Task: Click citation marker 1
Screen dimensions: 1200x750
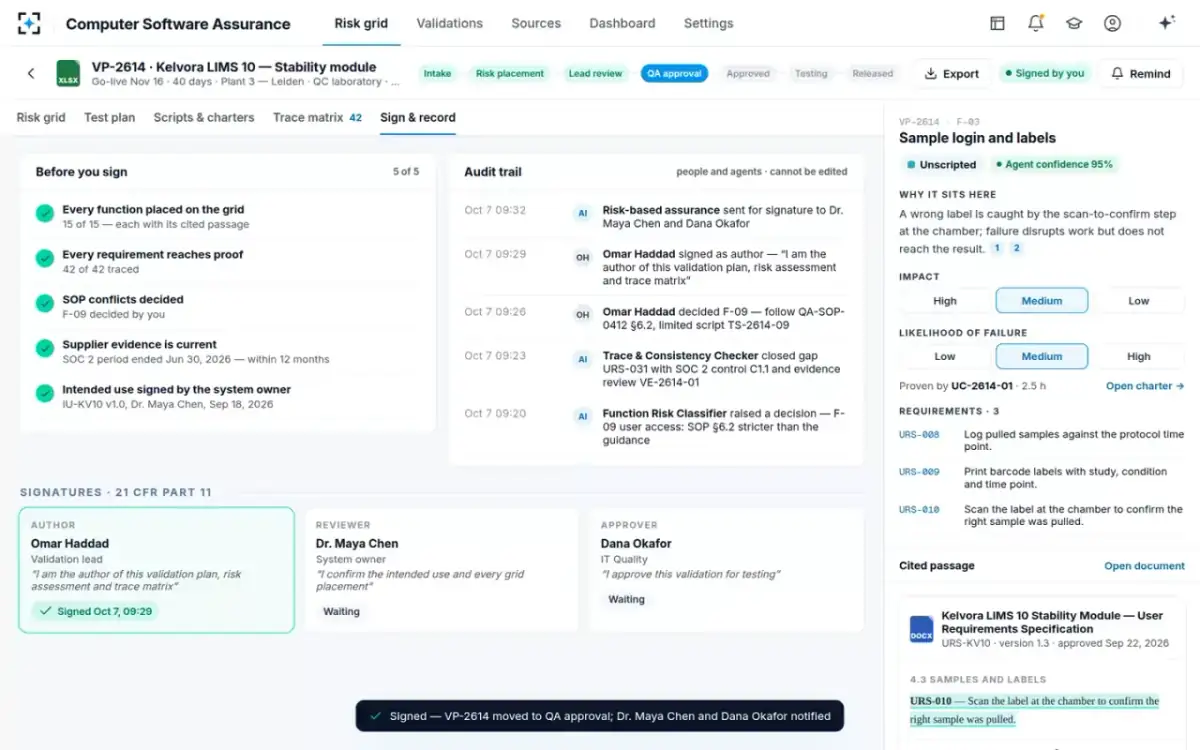Action: coord(997,248)
